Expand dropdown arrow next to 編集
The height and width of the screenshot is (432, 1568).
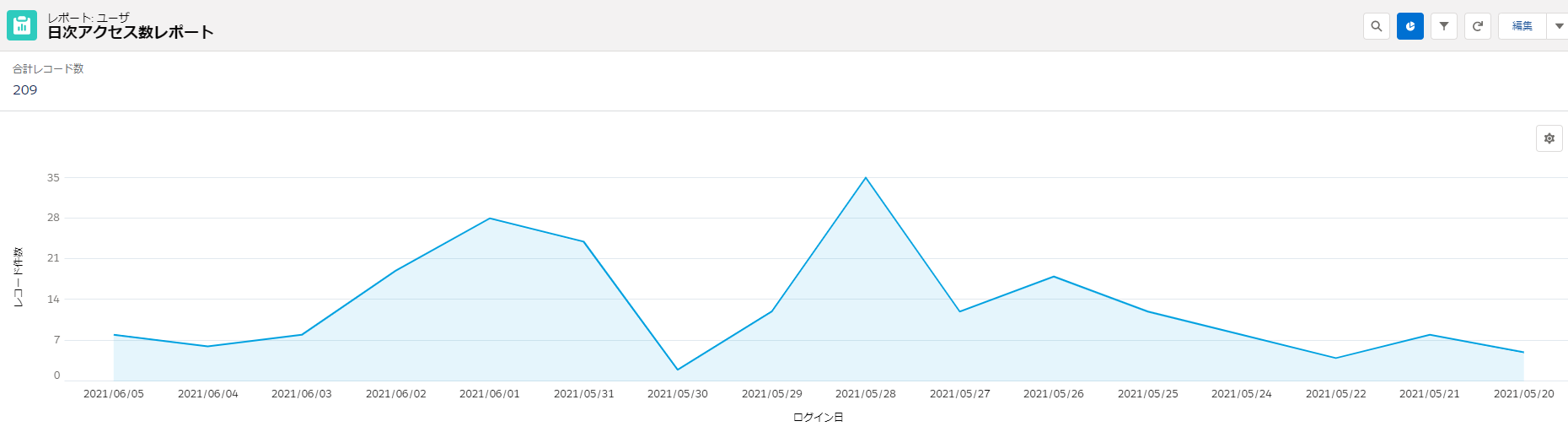click(x=1559, y=26)
